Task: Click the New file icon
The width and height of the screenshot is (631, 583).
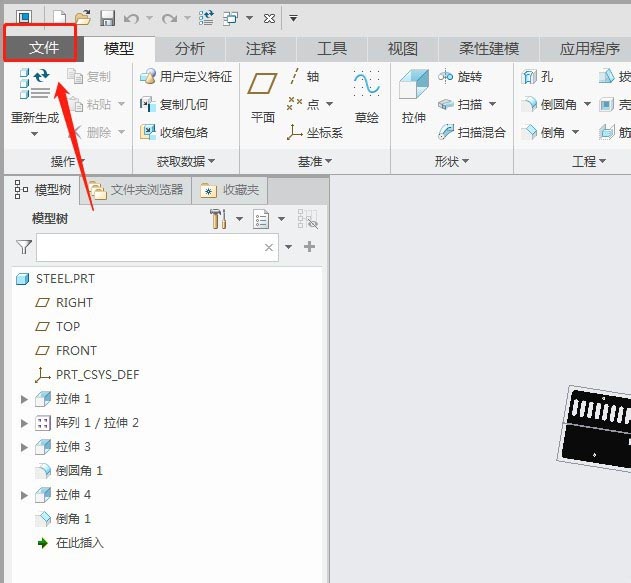Action: [x=60, y=18]
